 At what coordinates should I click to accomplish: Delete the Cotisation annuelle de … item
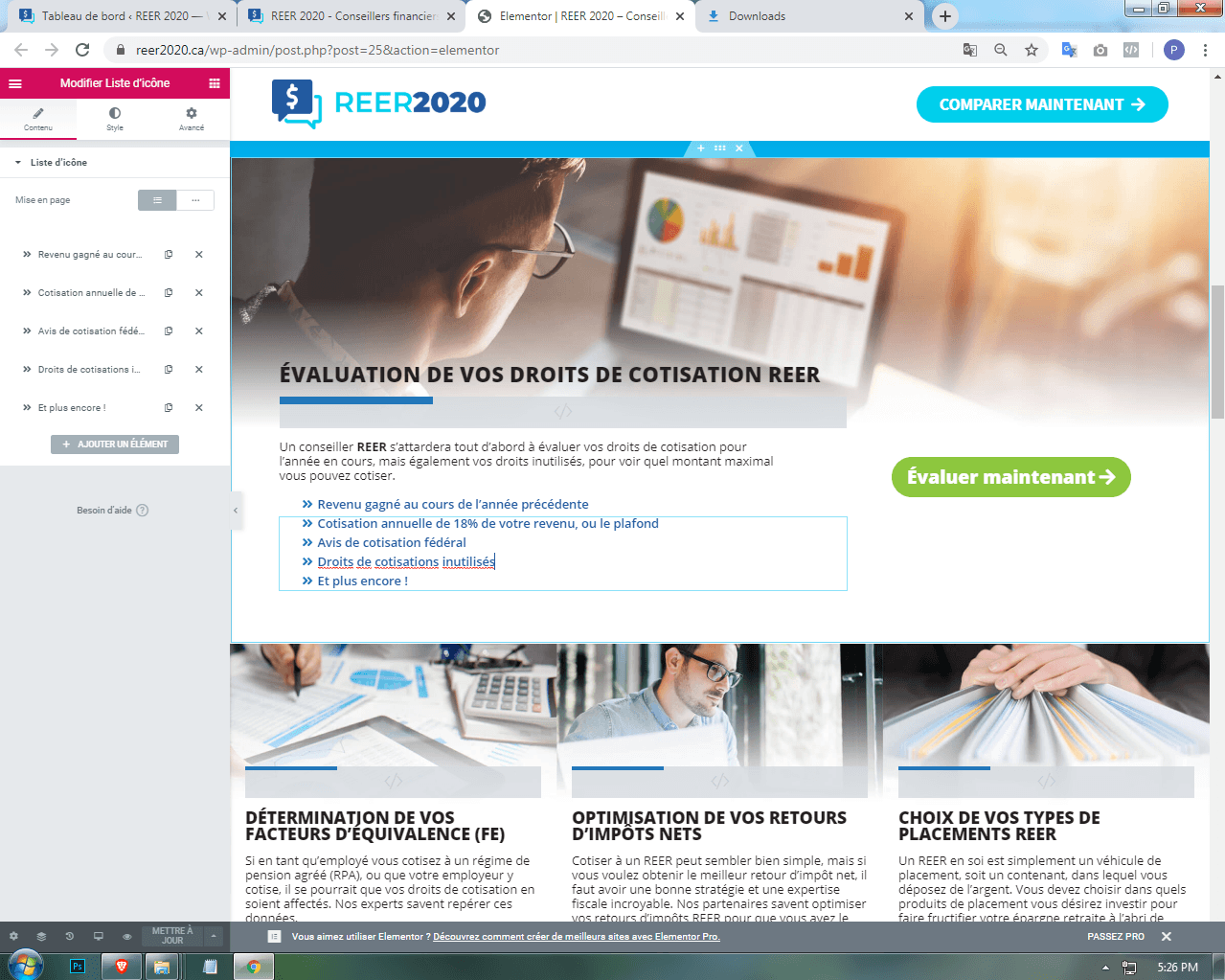[199, 293]
